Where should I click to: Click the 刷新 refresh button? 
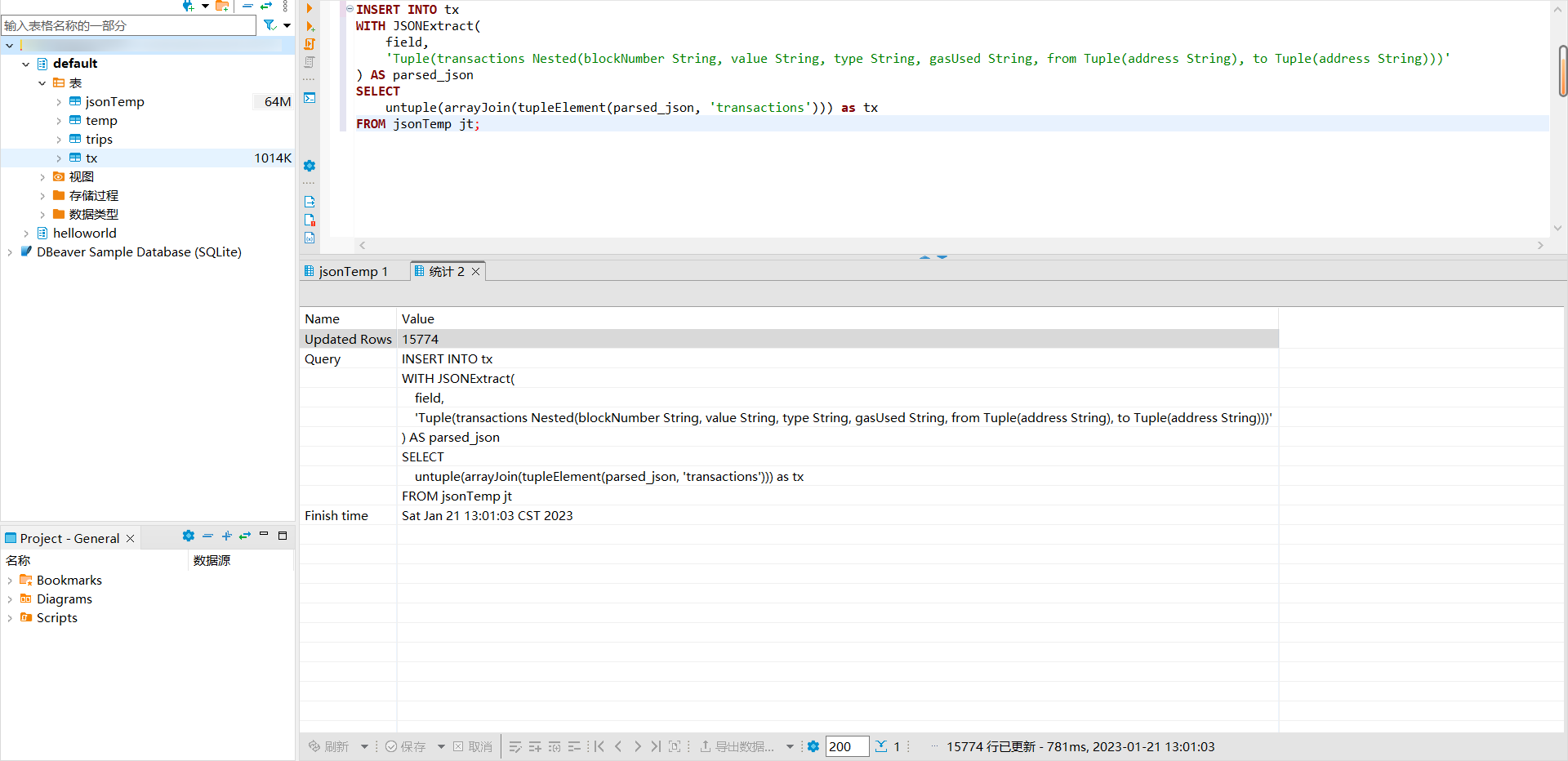(x=329, y=746)
